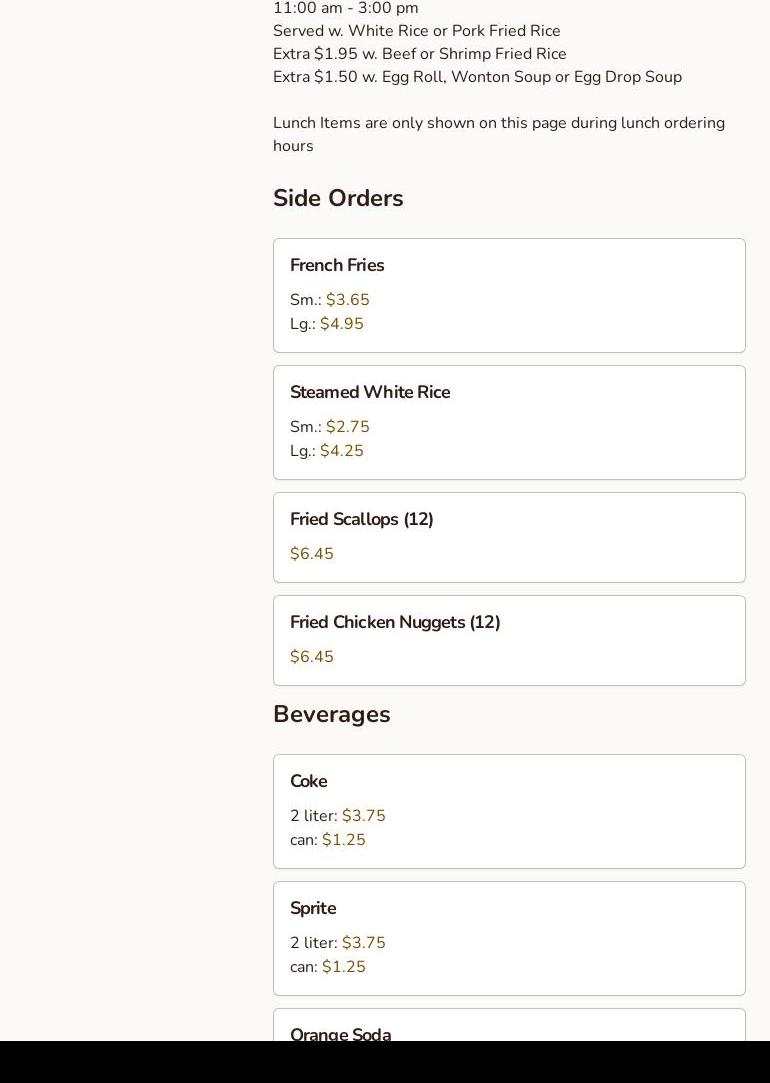This screenshot has width=770, height=1083.
Task: Open the Coke beverage item
Action: tap(308, 781)
